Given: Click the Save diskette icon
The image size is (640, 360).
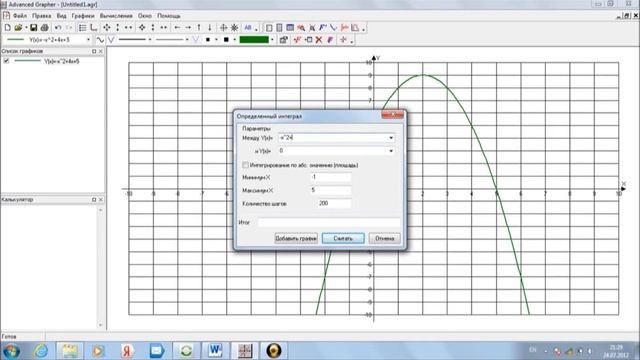Looking at the screenshot, I should pyautogui.click(x=33, y=28).
